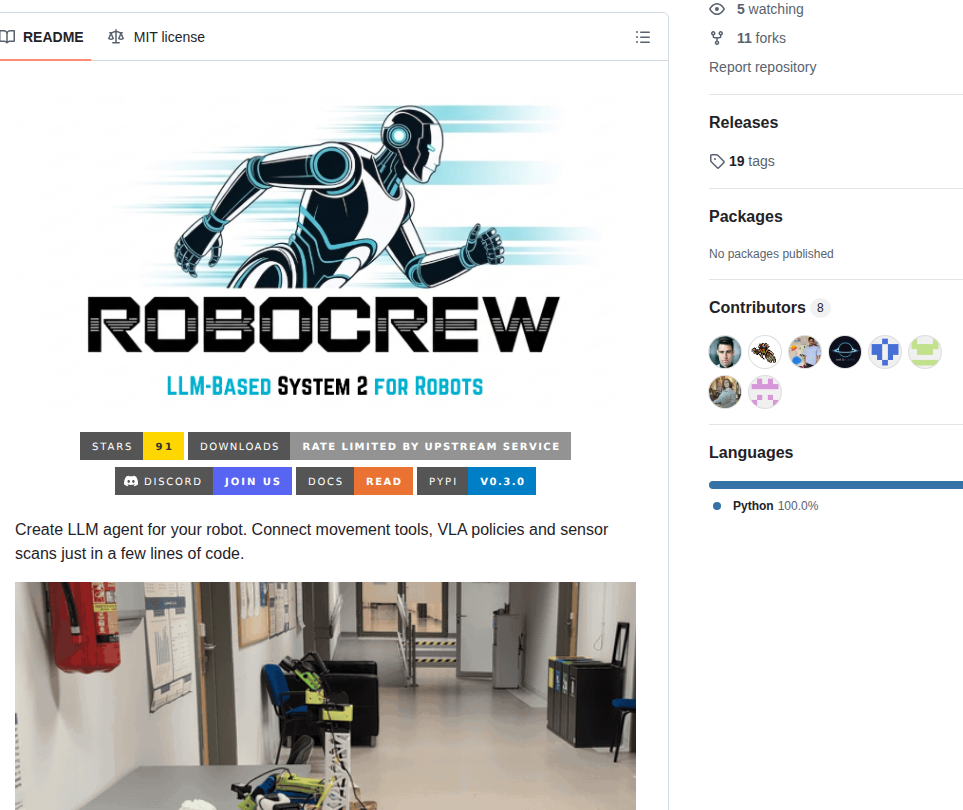Open the 5 watching link
Screen dimensions: 963x810
tap(770, 9)
